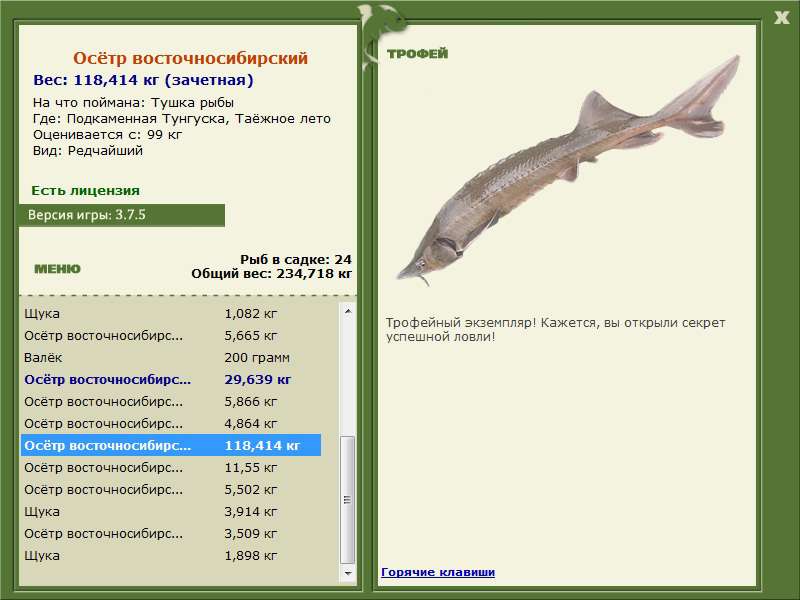Click the Оценивается с: 99 кг line
Viewport: 800px width, 600px height.
107,135
